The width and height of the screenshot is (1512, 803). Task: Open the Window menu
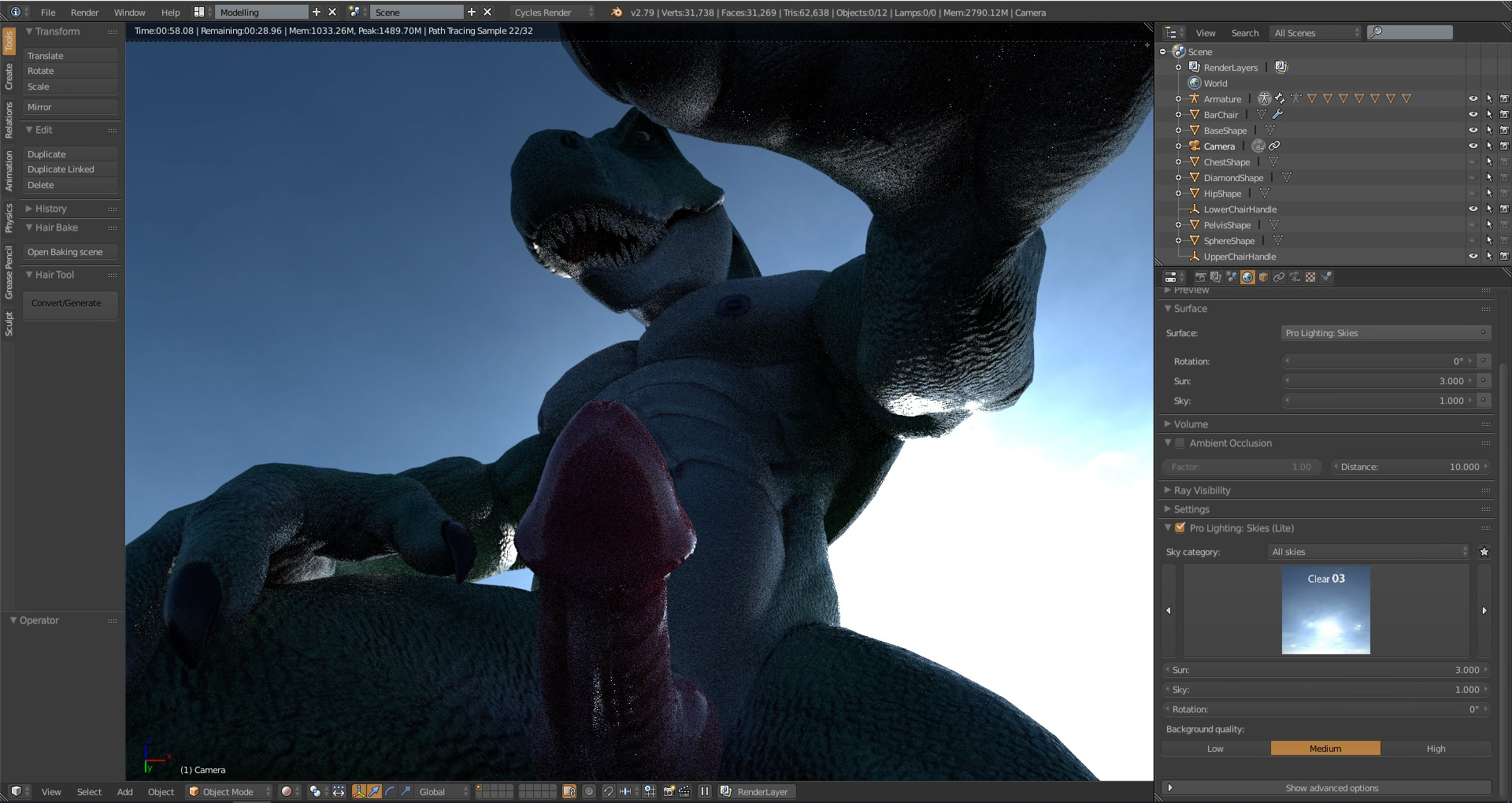[x=129, y=12]
